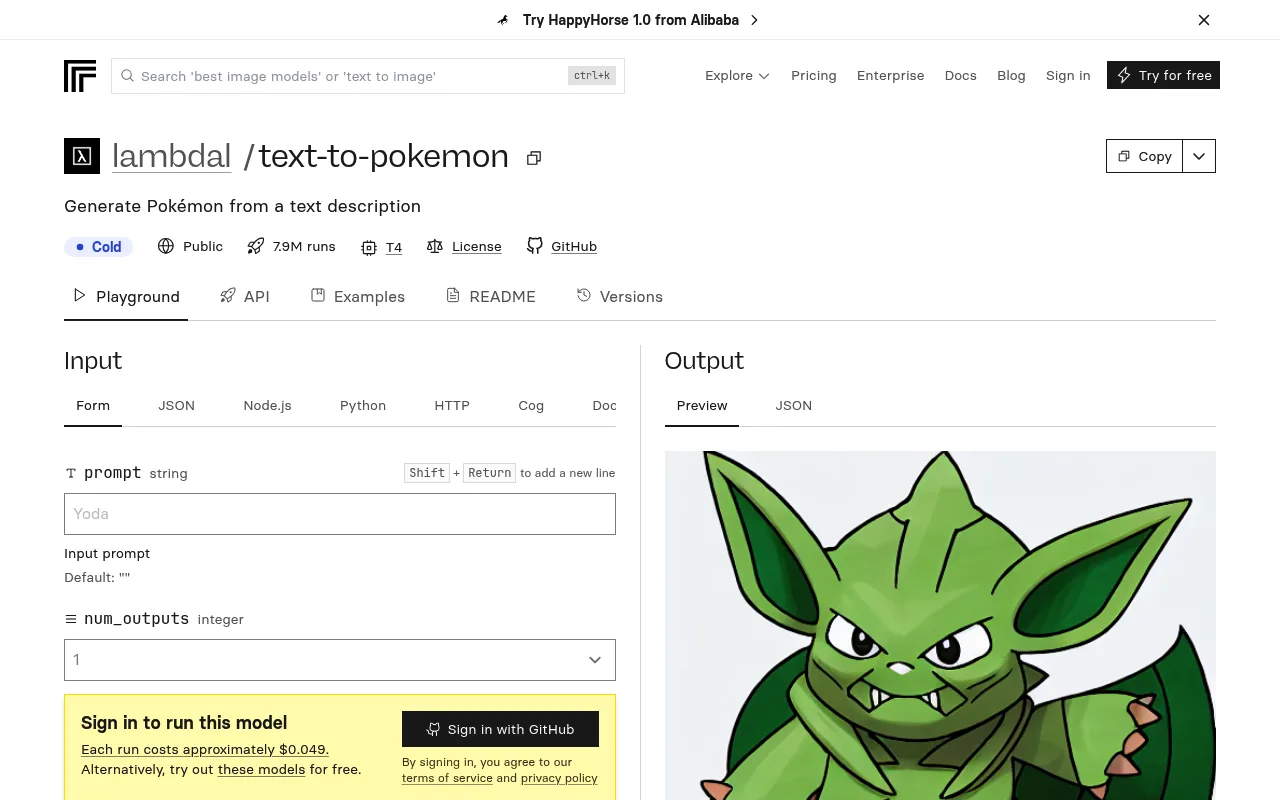Click the Copy button

click(1145, 156)
